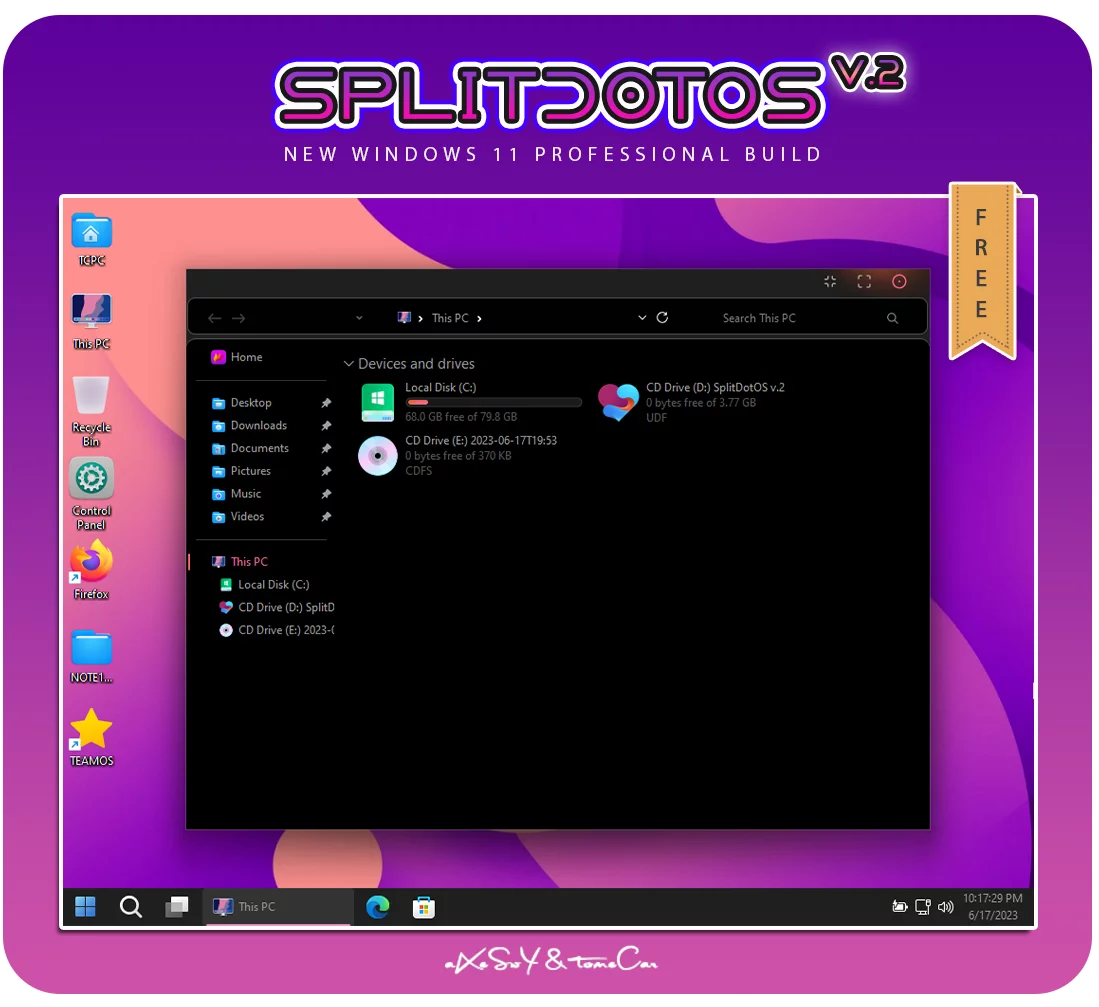Click '0 bytes free of 370 KB' text
1099x1007 pixels.
pos(458,456)
